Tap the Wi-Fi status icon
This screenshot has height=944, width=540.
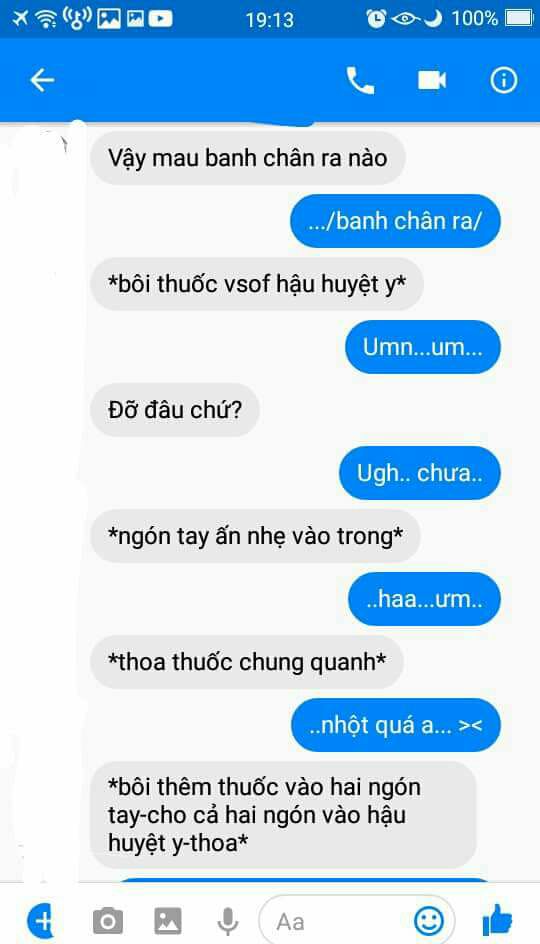(x=46, y=19)
